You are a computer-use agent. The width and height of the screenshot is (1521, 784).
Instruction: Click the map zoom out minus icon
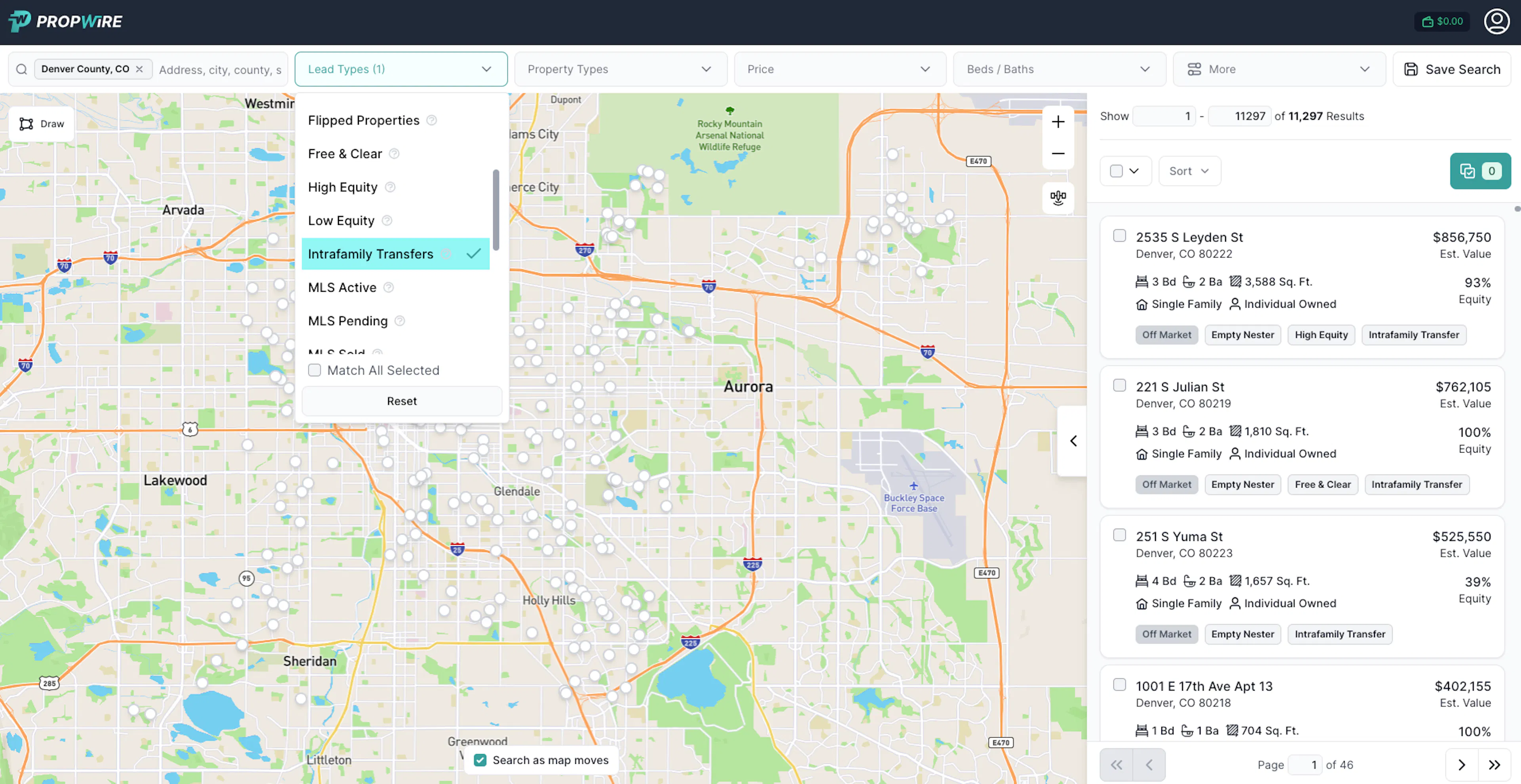(1058, 154)
